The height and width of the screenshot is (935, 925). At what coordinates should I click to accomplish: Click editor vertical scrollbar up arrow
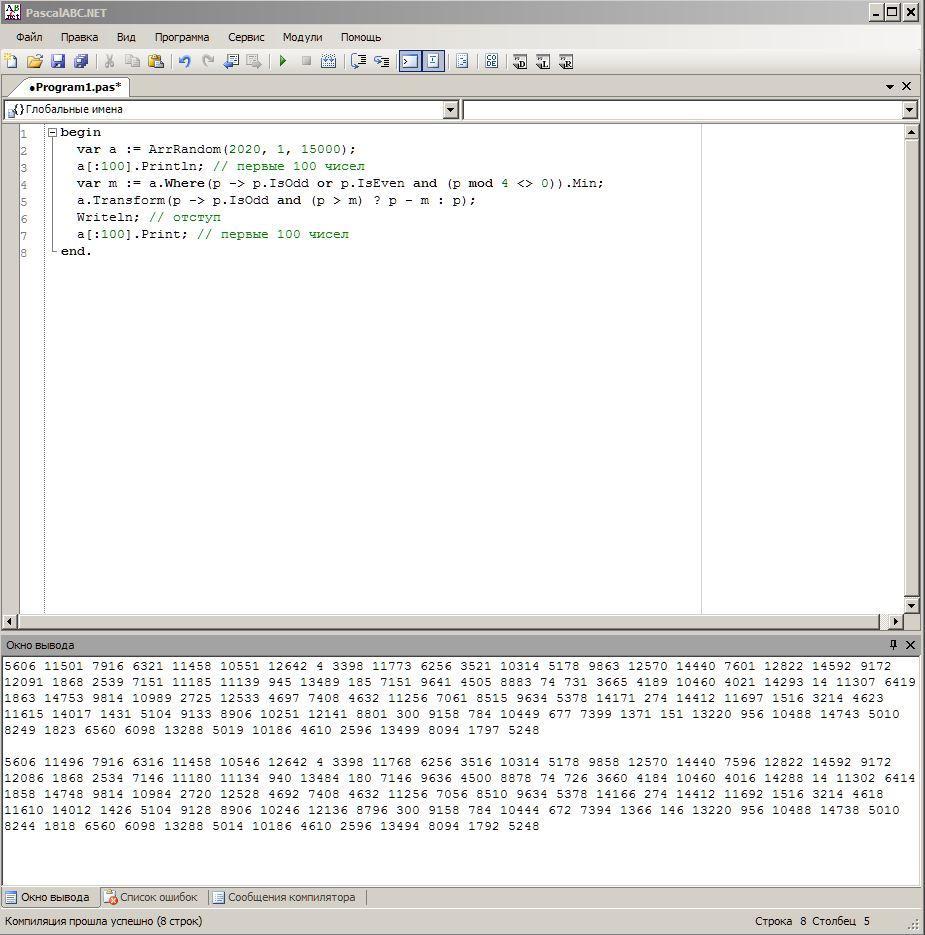(x=911, y=132)
